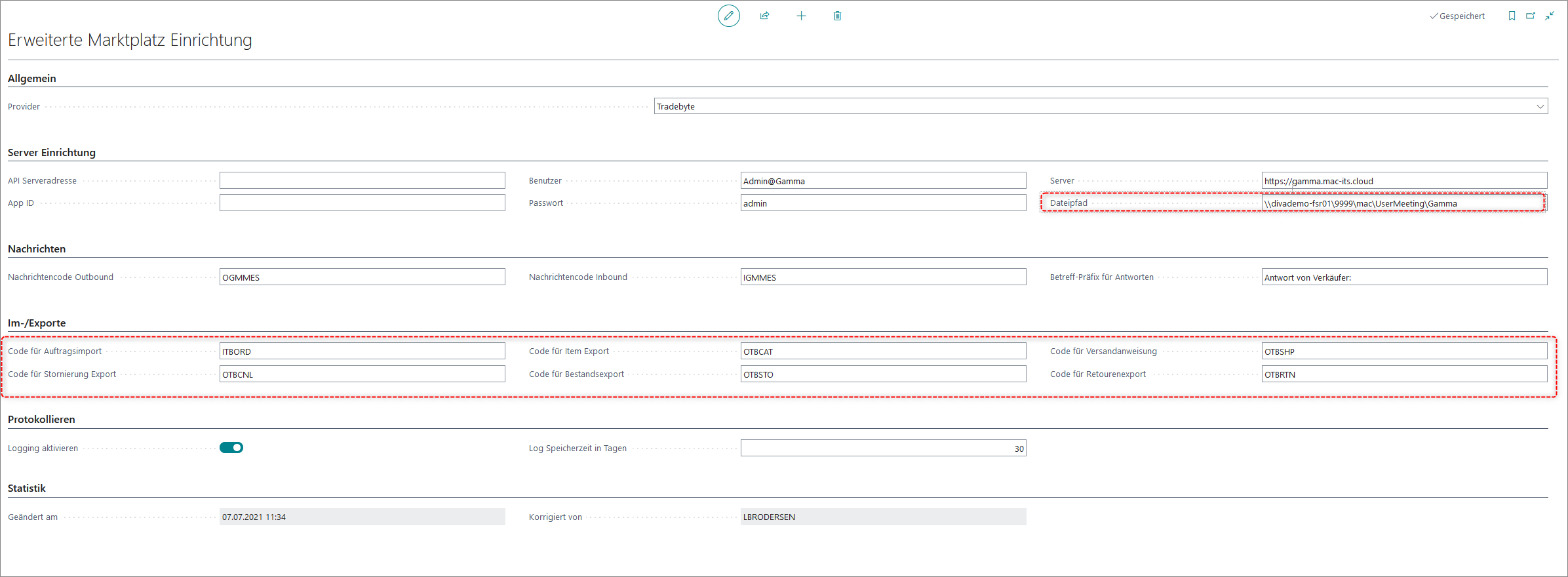This screenshot has height=577, width=1568.
Task: Delete record using trash icon
Action: (837, 16)
